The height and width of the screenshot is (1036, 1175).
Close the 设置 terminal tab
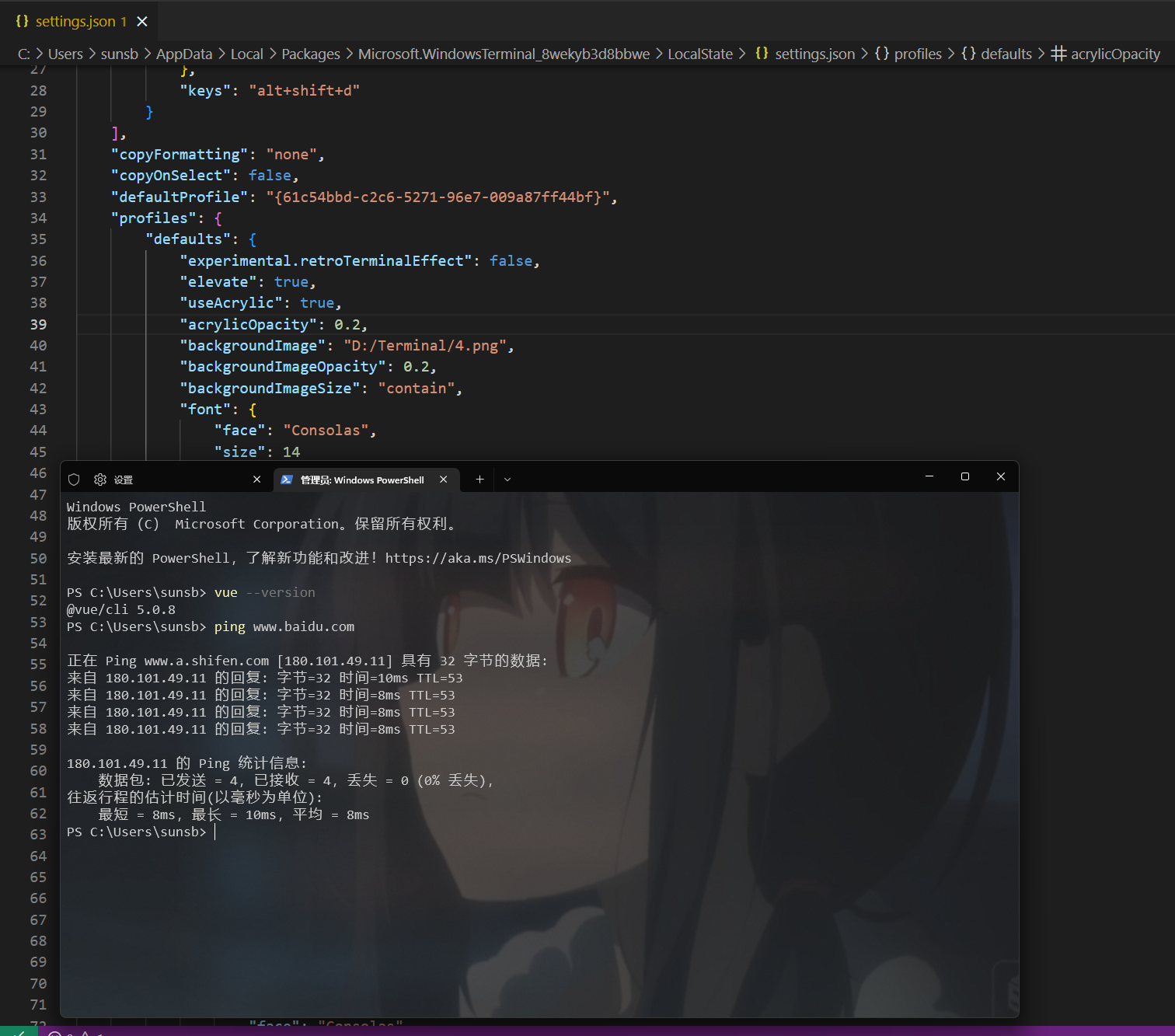pos(256,480)
